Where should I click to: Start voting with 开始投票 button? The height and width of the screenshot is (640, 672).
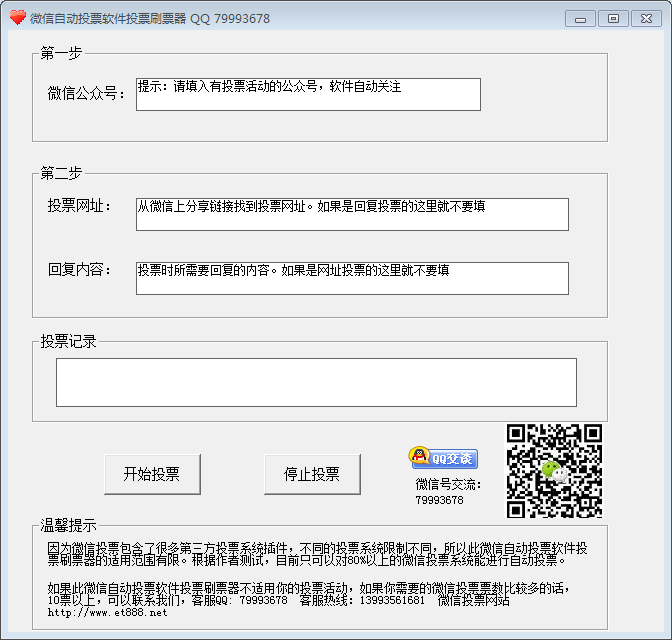coord(152,475)
